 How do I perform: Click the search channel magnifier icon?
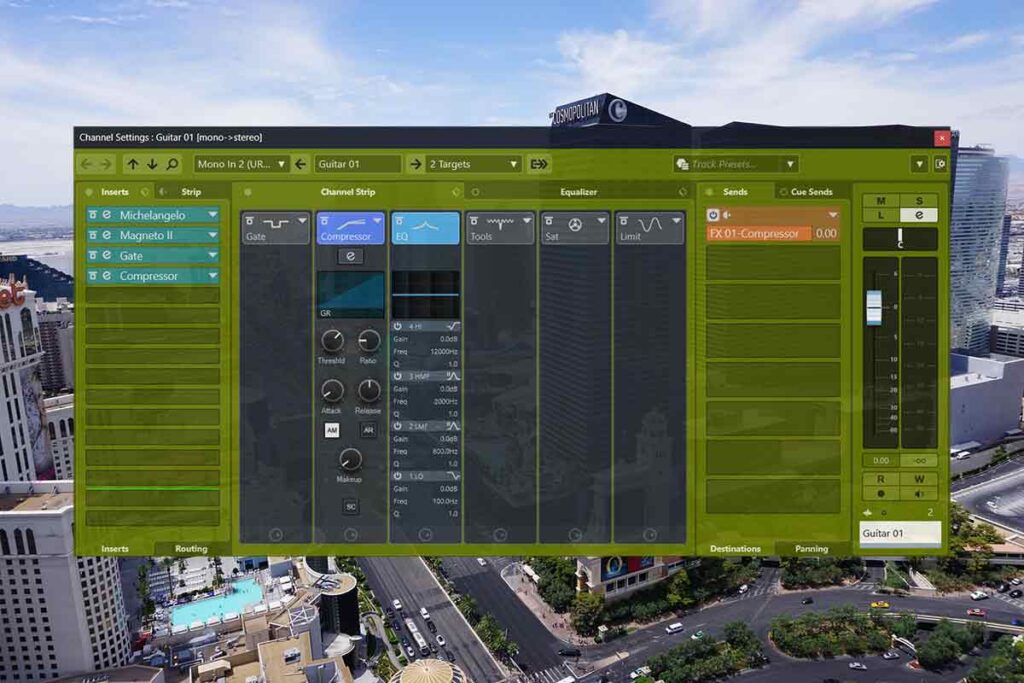(x=172, y=164)
